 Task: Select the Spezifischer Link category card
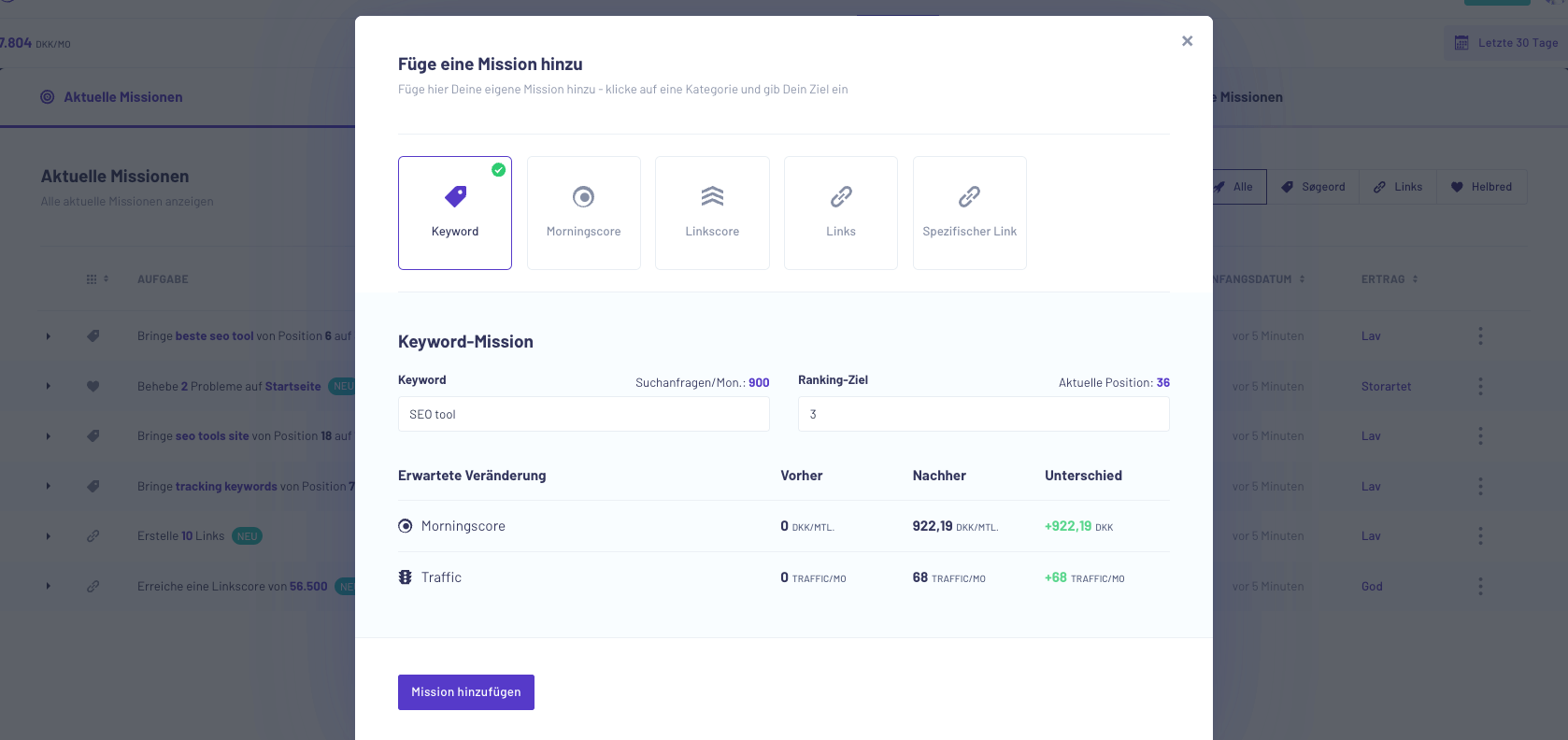click(x=970, y=213)
